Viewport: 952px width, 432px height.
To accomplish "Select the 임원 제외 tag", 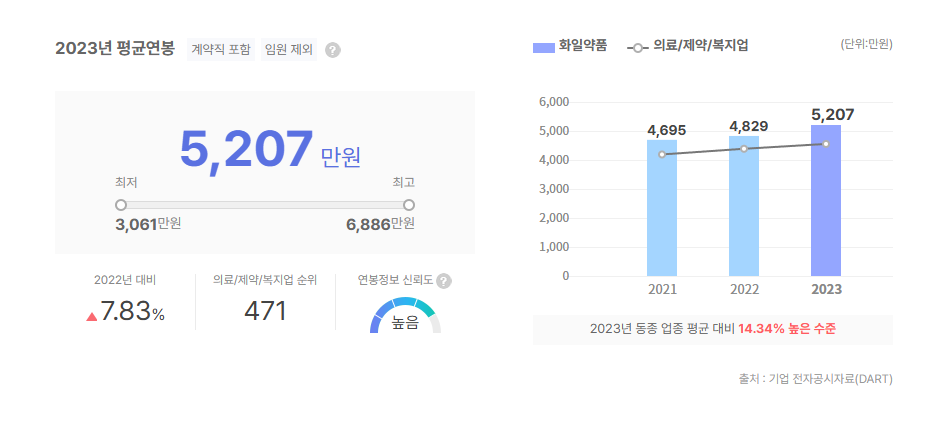I will pos(289,49).
